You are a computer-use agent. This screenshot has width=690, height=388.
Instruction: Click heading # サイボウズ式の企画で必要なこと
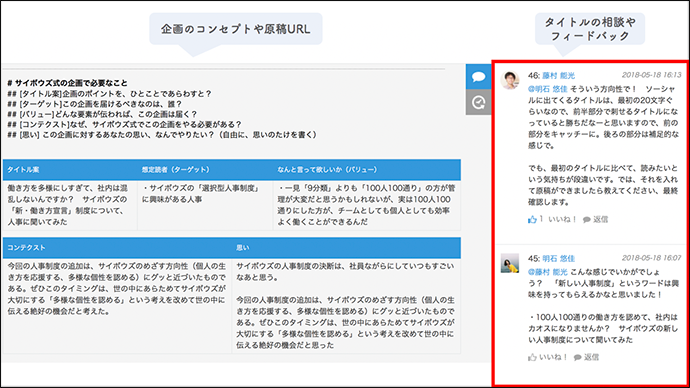67,83
